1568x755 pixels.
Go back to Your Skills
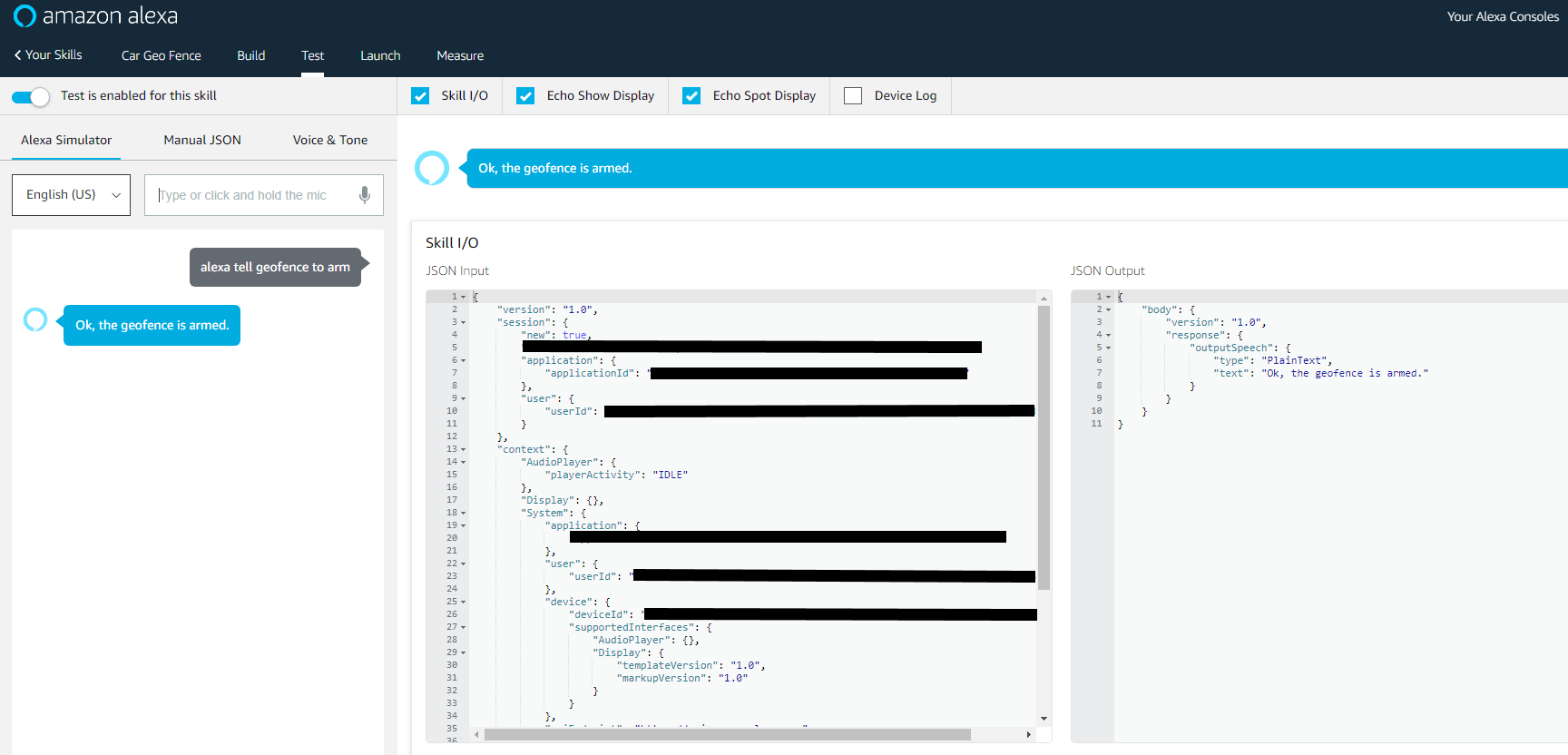(x=48, y=55)
